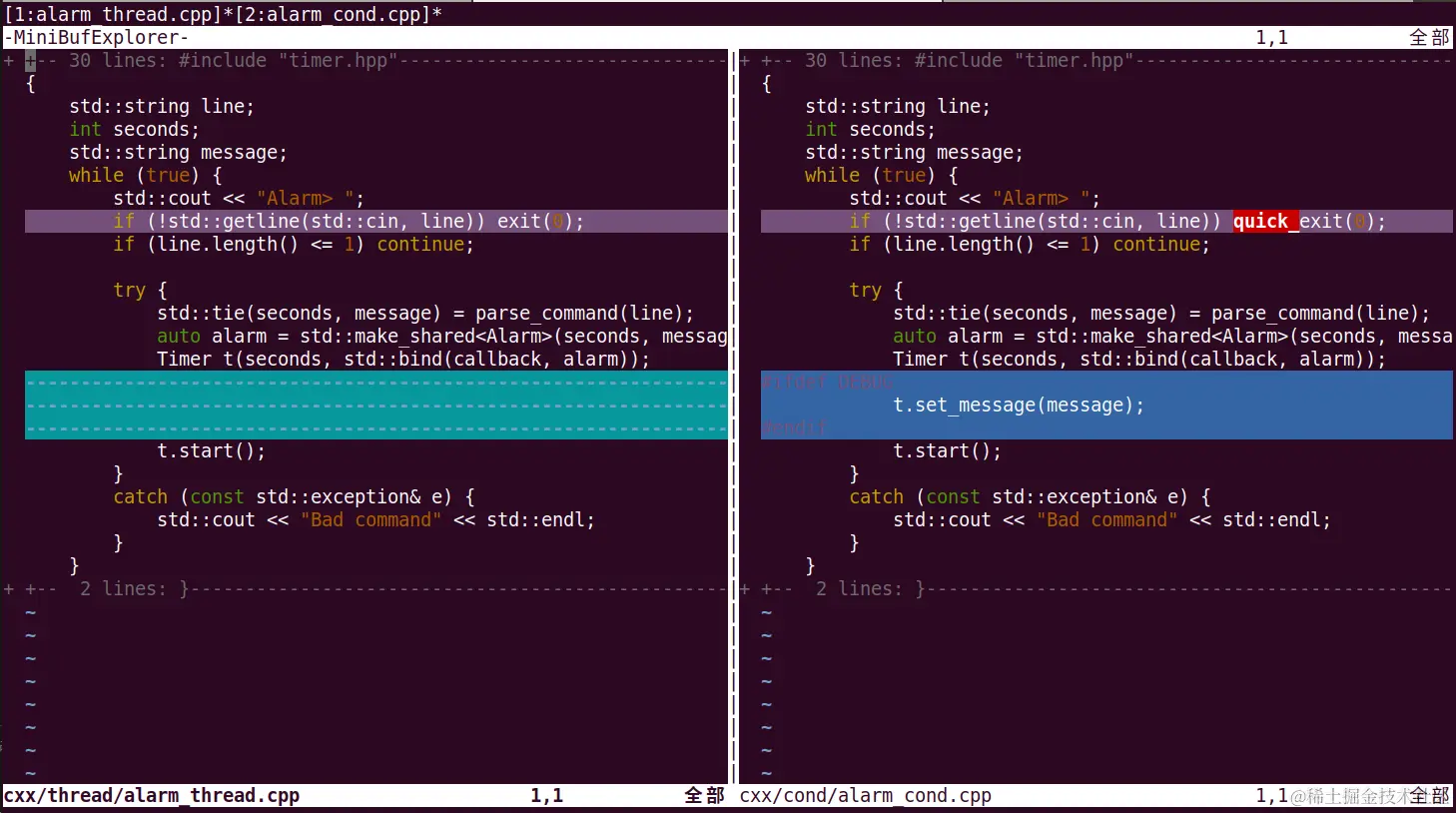The image size is (1456, 813).
Task: Click the cxx/cond/alarm_cond.cpp status bar
Action: click(x=1096, y=795)
